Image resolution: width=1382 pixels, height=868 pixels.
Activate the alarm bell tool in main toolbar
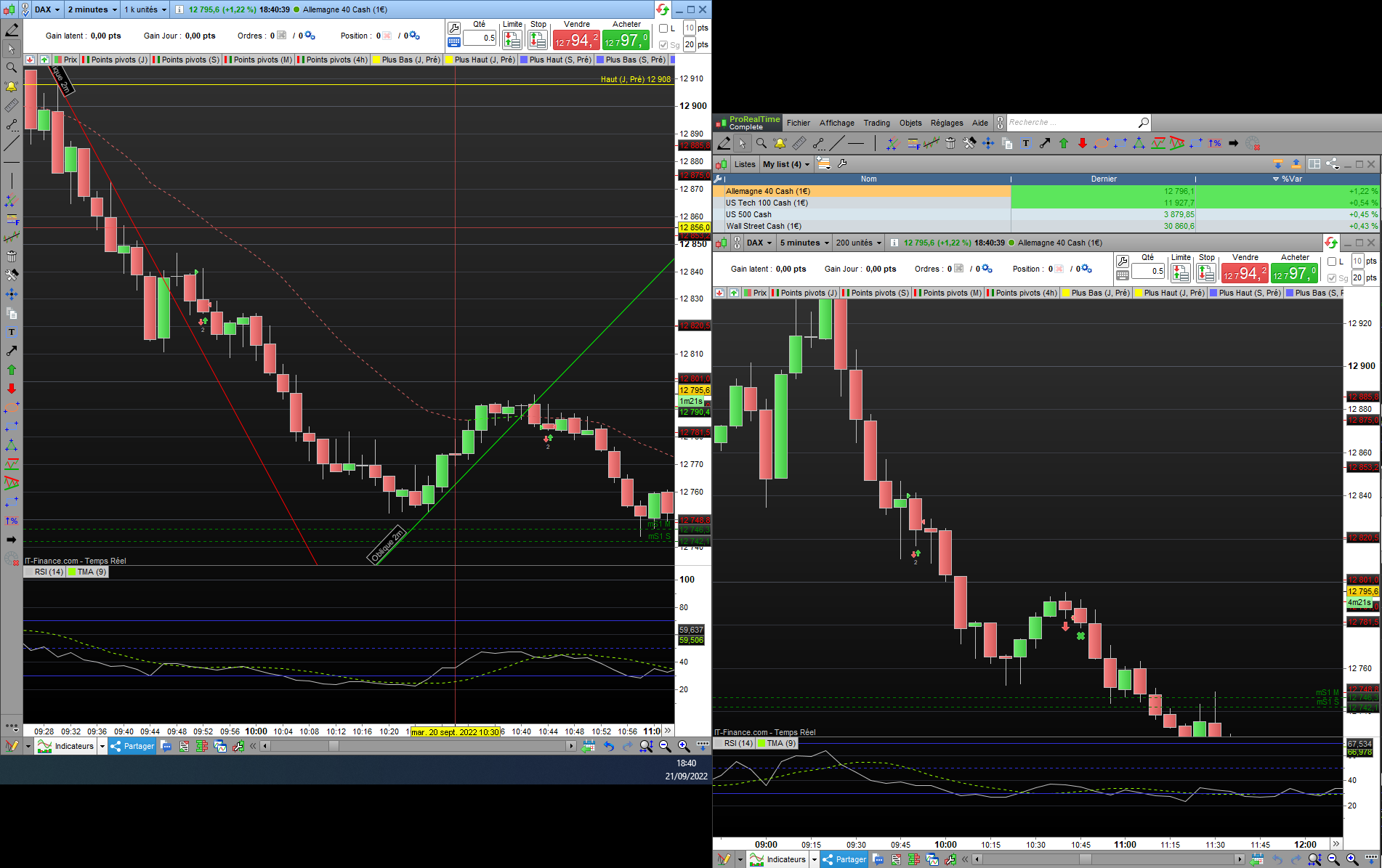(x=780, y=143)
